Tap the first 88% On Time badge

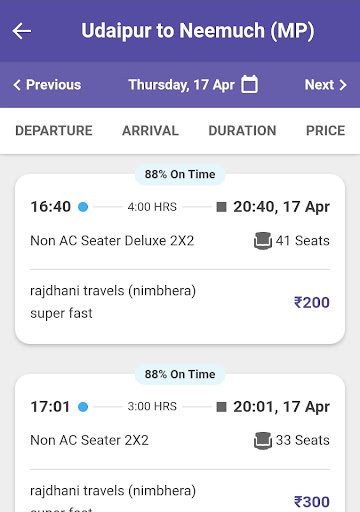pos(180,174)
